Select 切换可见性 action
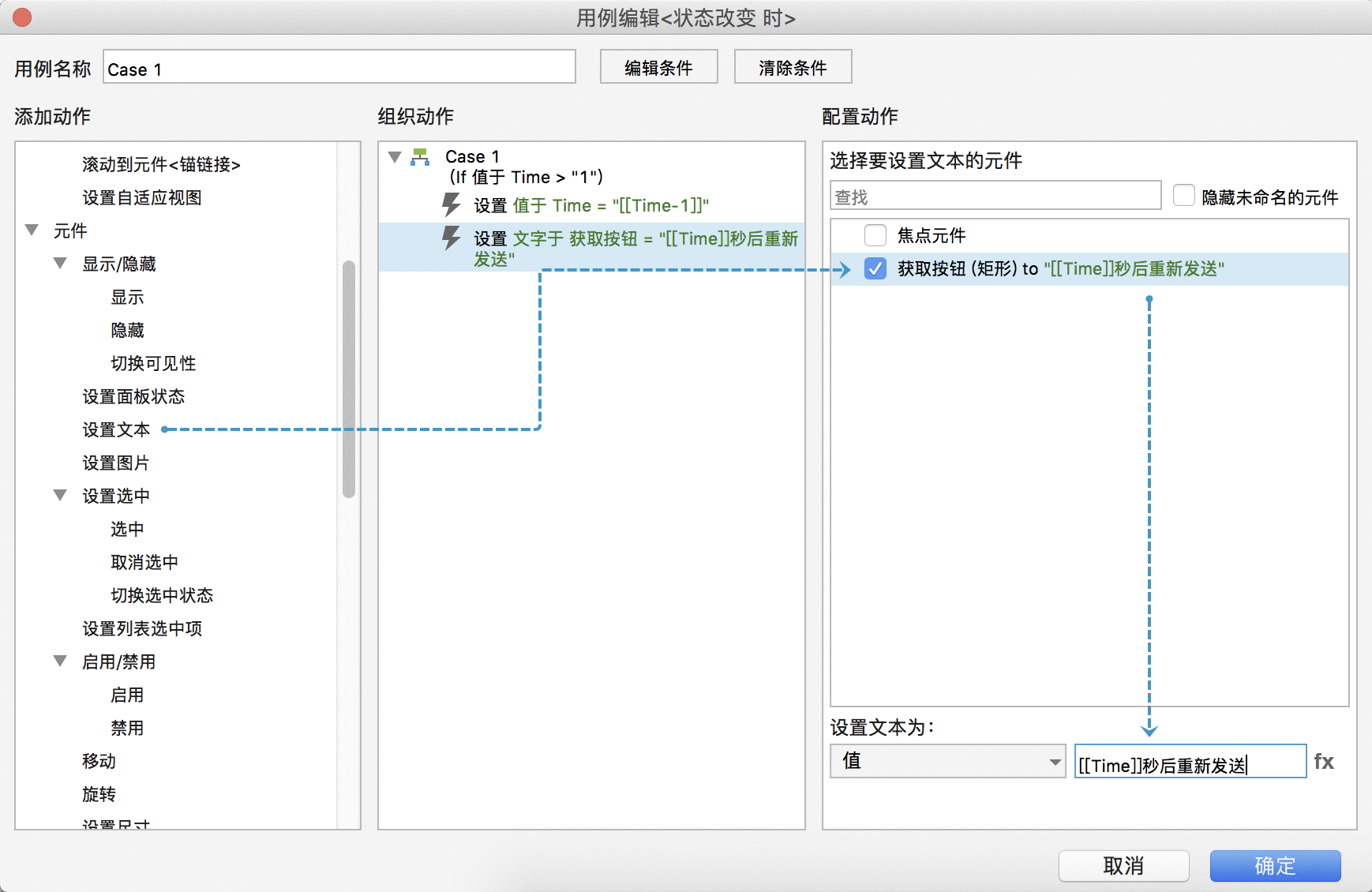The width and height of the screenshot is (1372, 892). click(153, 363)
